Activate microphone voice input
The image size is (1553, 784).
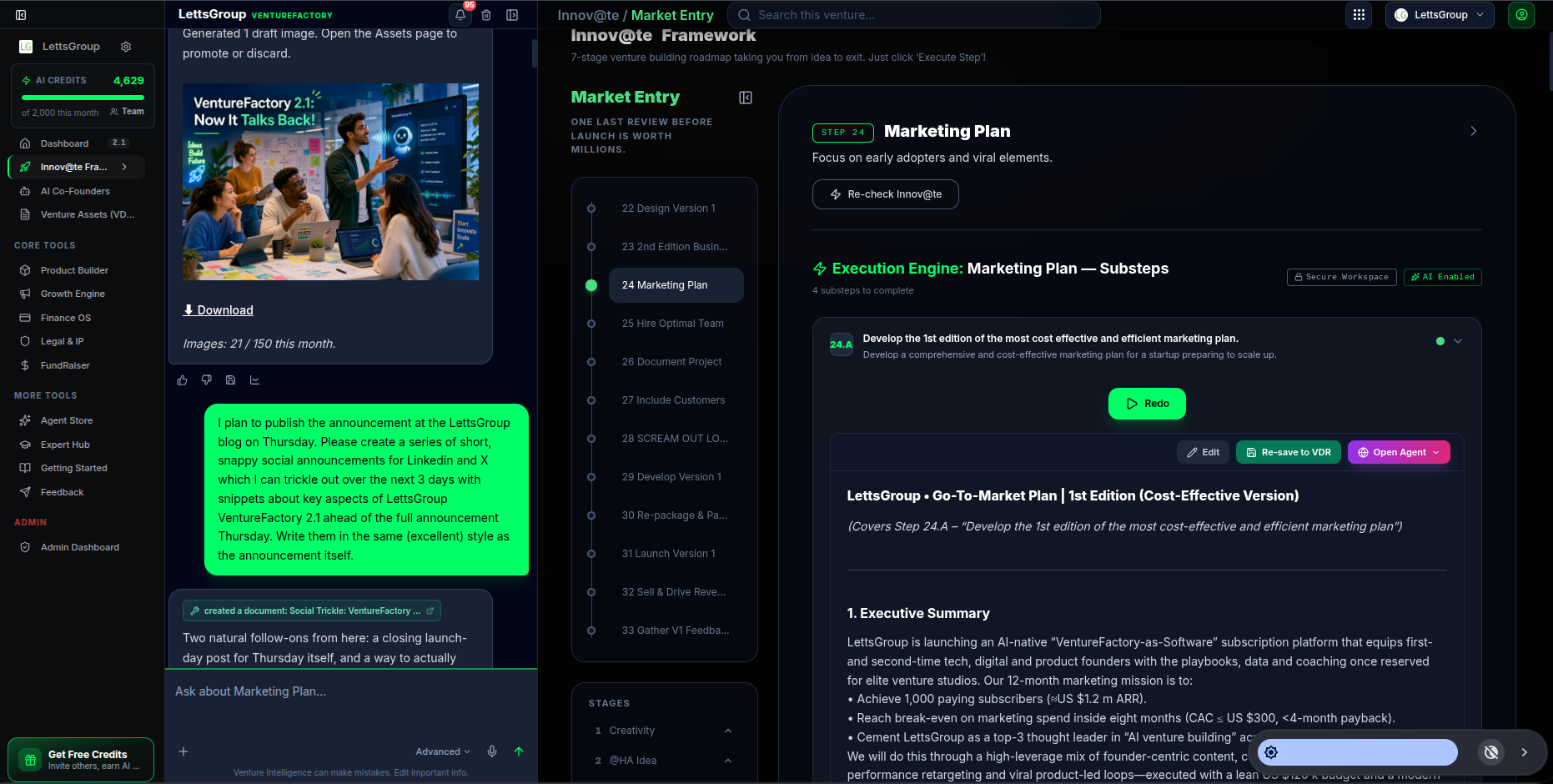[492, 751]
